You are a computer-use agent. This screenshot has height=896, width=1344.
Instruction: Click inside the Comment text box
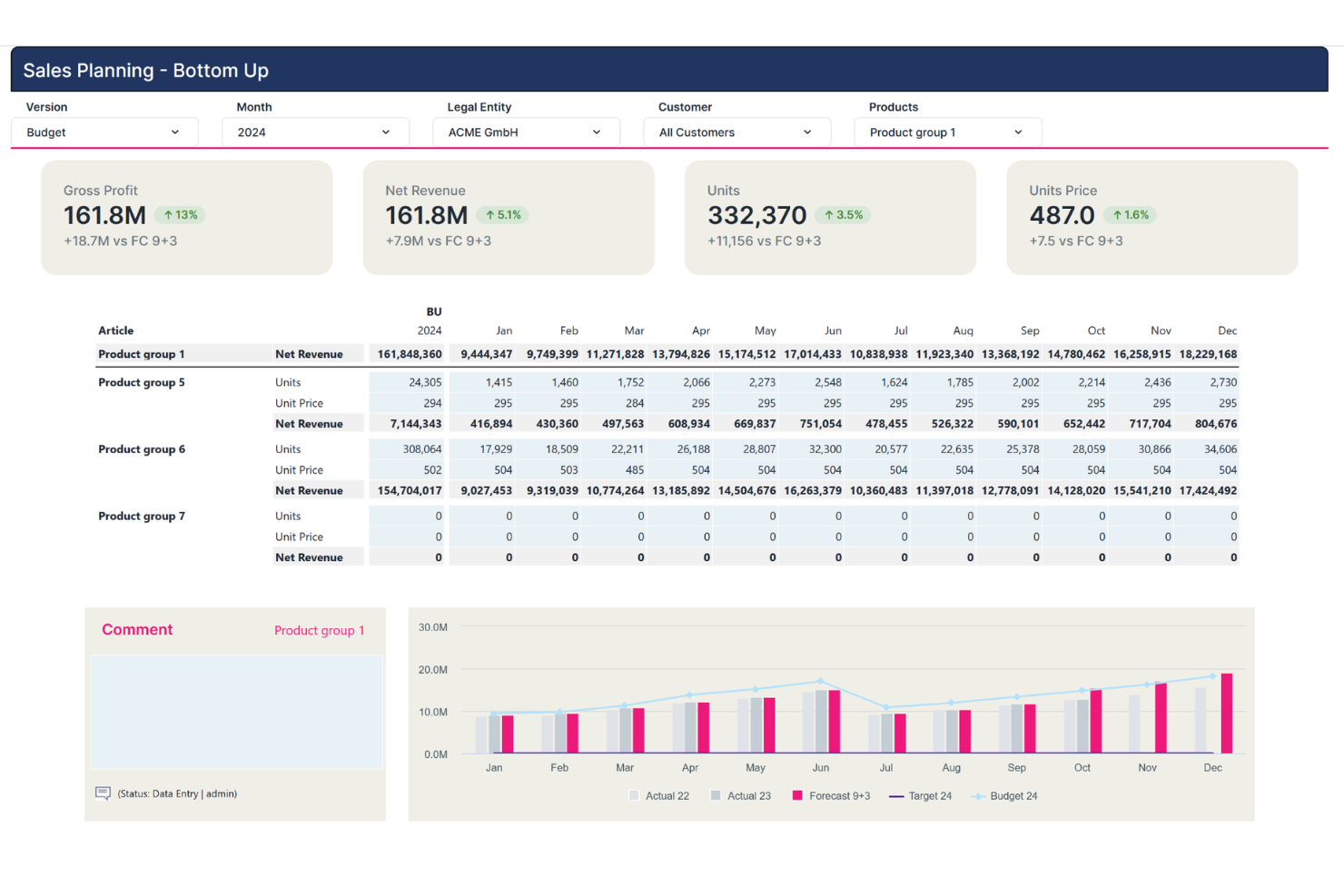pyautogui.click(x=236, y=713)
